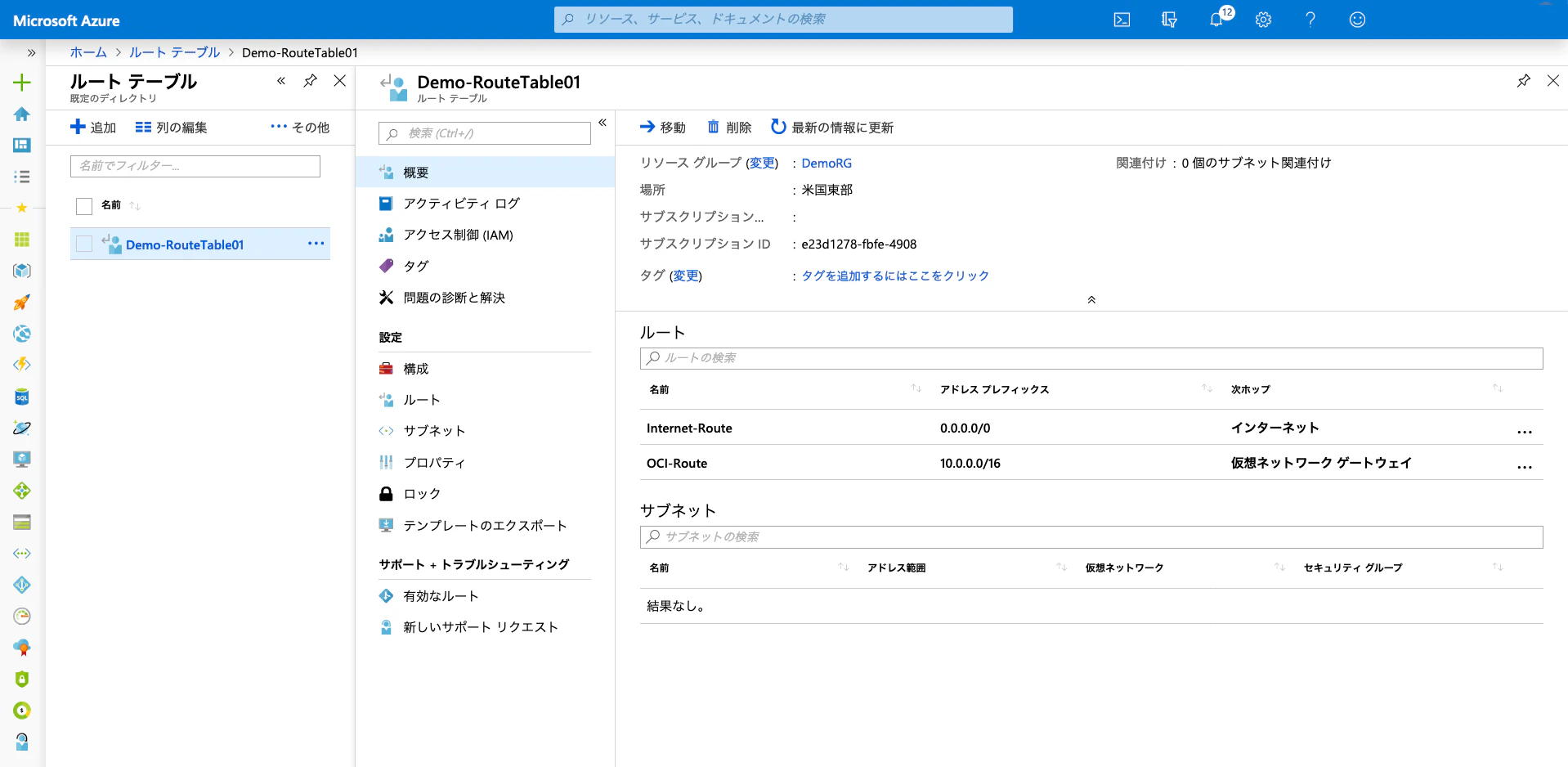Click the 削除 trash icon button

click(x=729, y=128)
